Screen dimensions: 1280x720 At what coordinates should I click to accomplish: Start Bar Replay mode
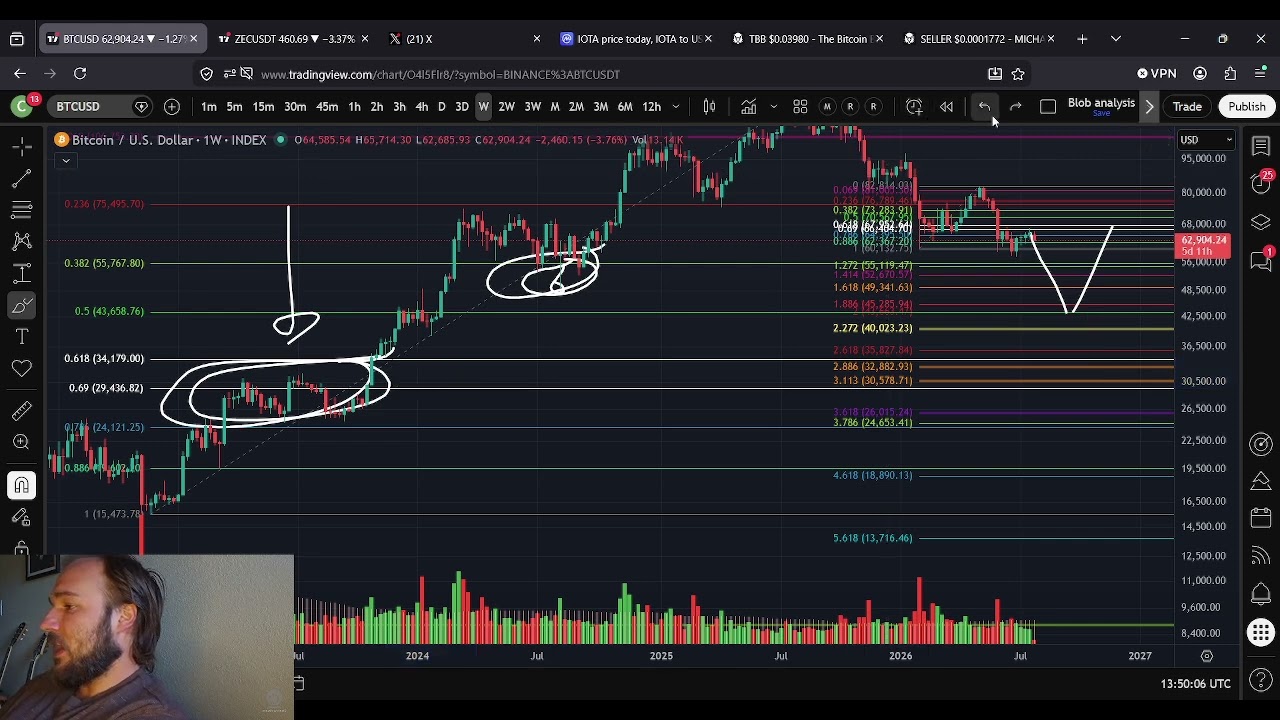946,107
